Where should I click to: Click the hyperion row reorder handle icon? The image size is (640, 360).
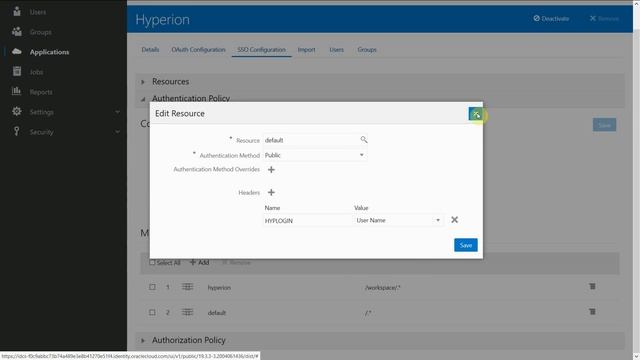point(187,287)
